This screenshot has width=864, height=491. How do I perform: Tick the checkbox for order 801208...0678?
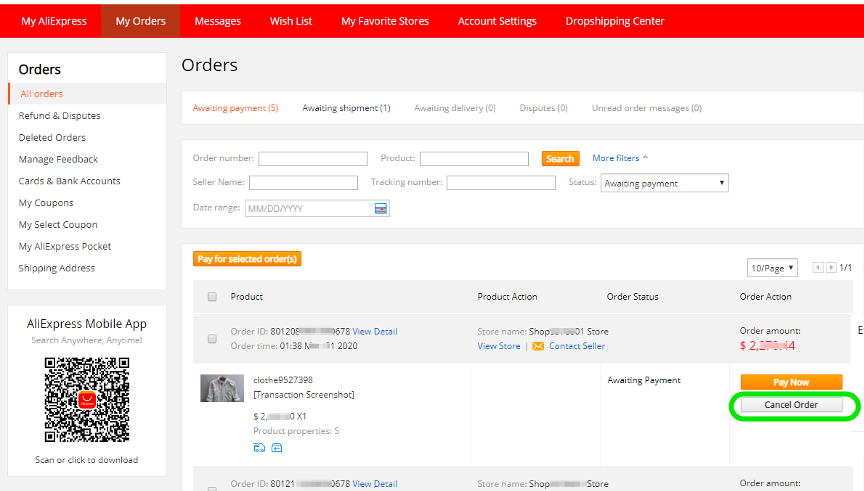(212, 338)
